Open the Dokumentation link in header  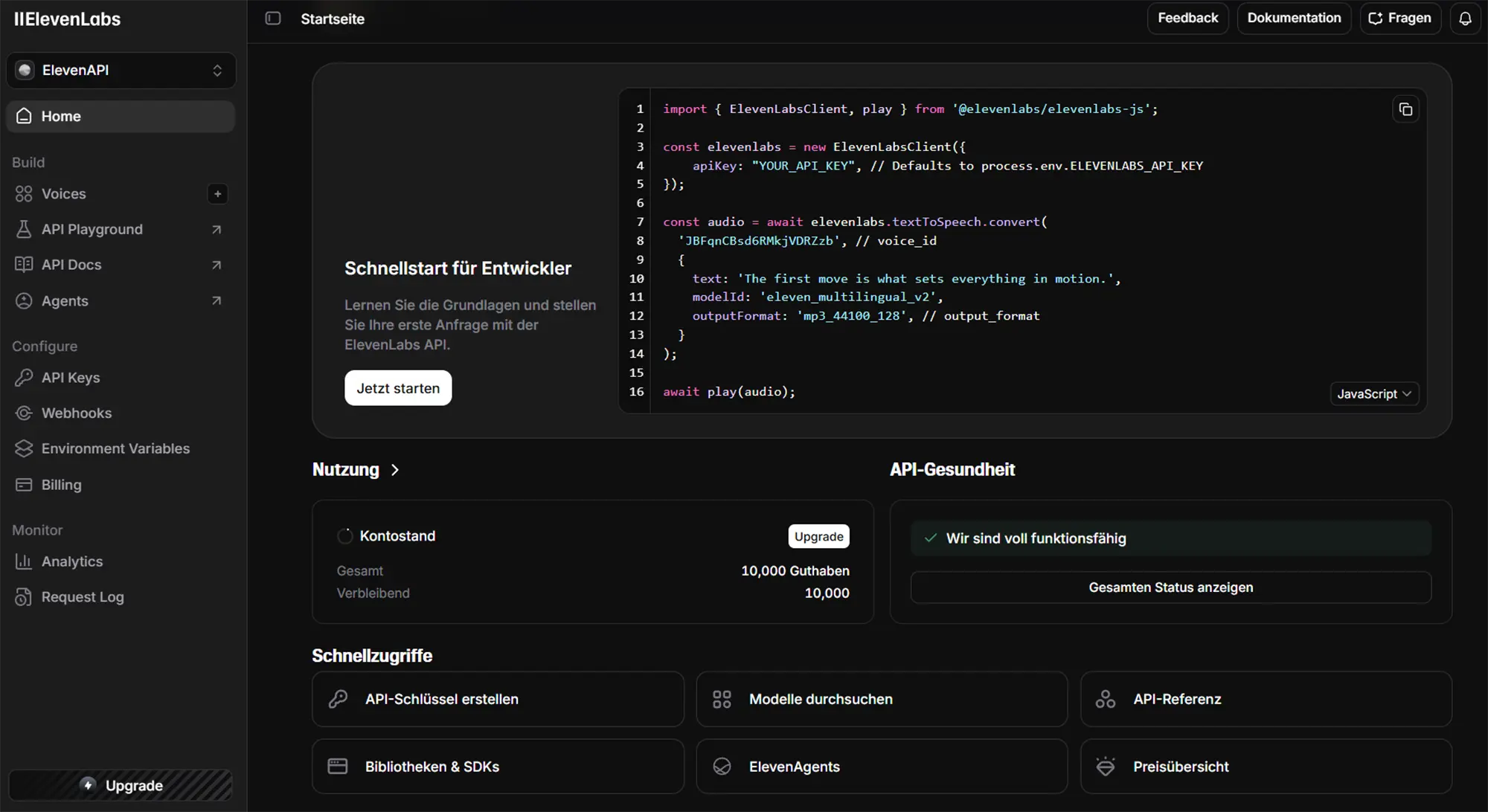[1294, 19]
